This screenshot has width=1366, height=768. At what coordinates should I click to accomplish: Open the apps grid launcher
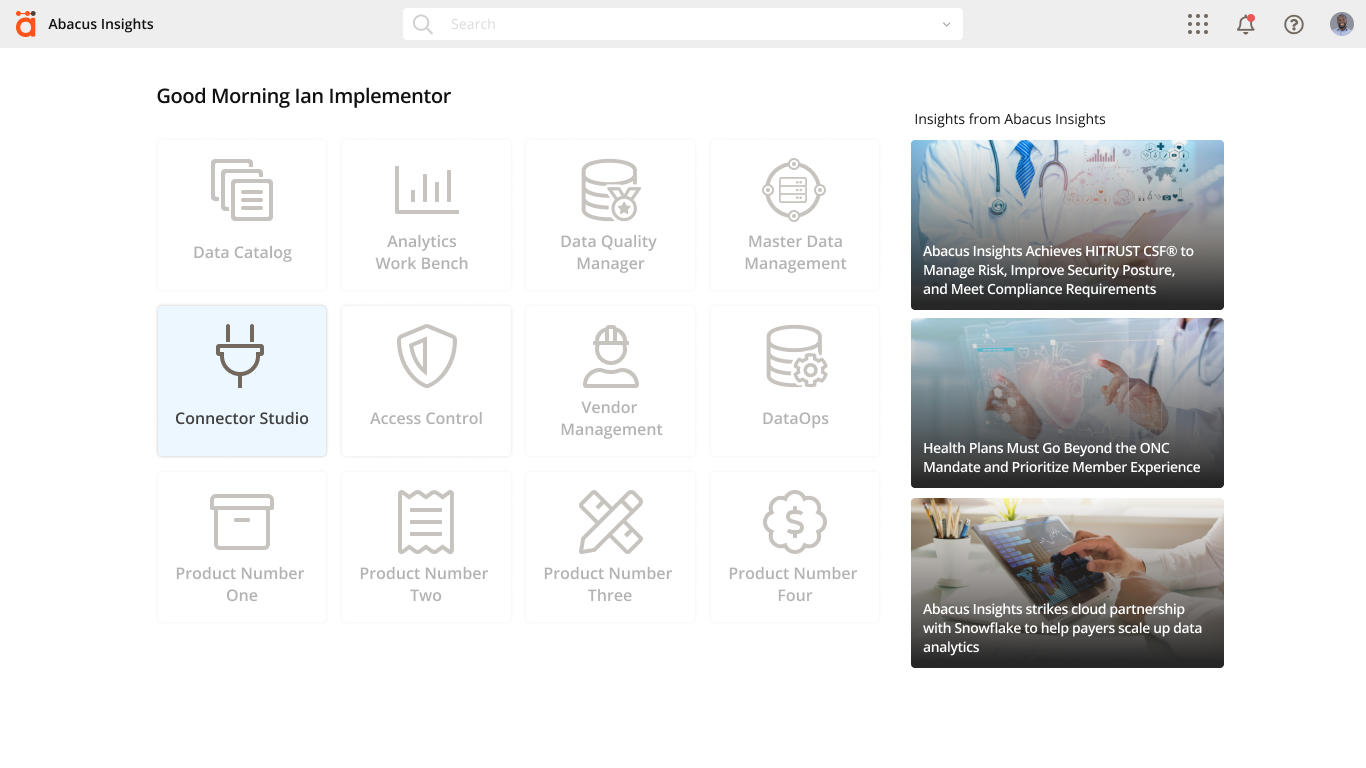pos(1198,24)
